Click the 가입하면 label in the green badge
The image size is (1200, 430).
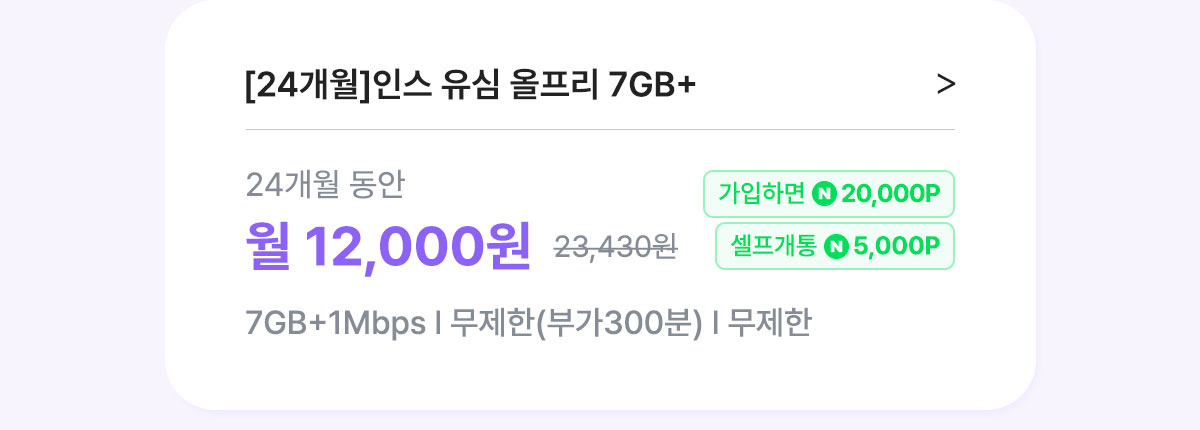click(x=762, y=194)
